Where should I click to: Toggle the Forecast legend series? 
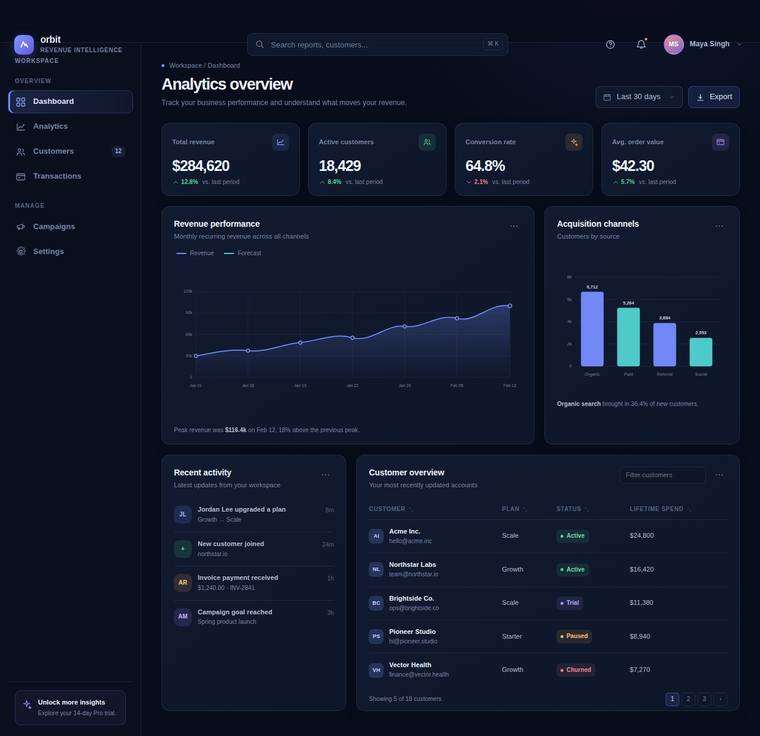click(x=242, y=253)
